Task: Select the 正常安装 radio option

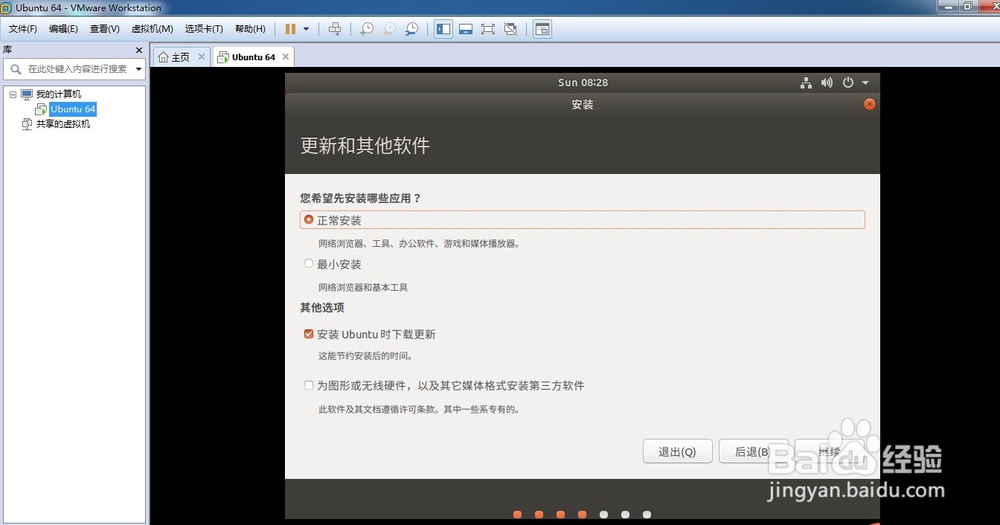Action: (309, 219)
